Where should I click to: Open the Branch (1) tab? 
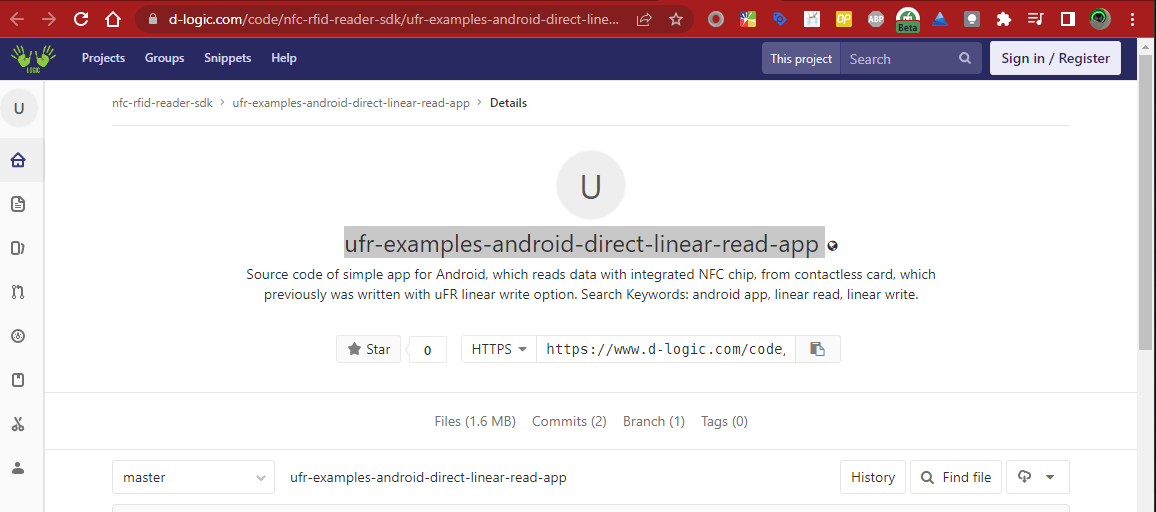654,421
